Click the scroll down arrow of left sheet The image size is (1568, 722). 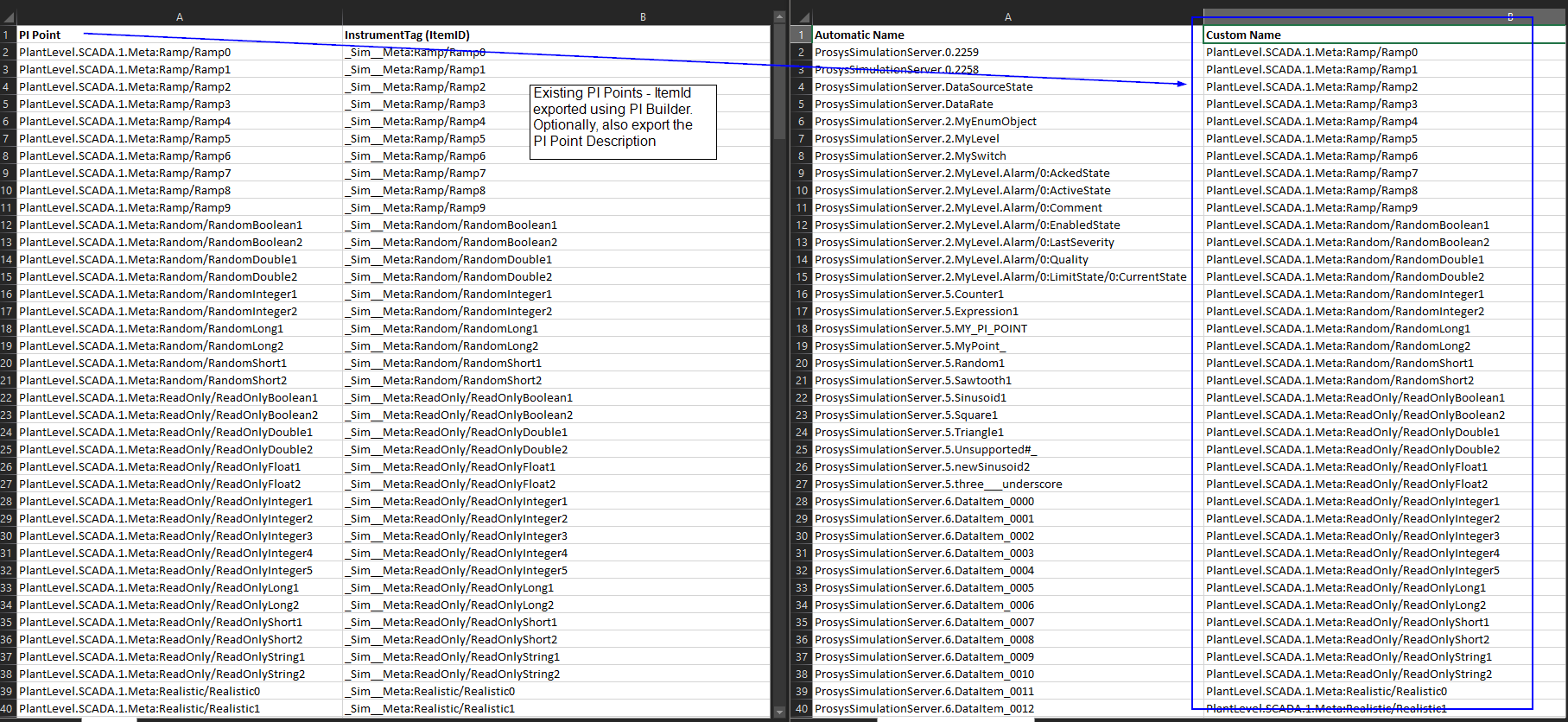779,712
